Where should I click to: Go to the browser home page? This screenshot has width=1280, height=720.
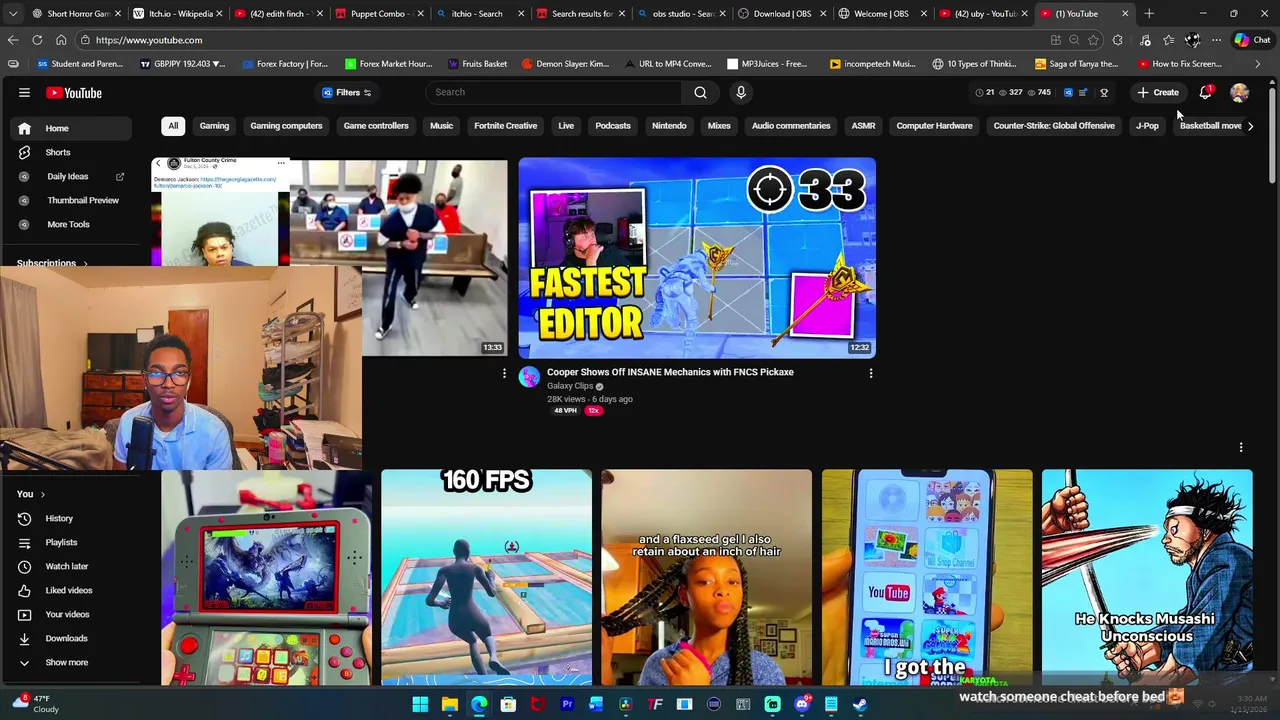pos(61,40)
